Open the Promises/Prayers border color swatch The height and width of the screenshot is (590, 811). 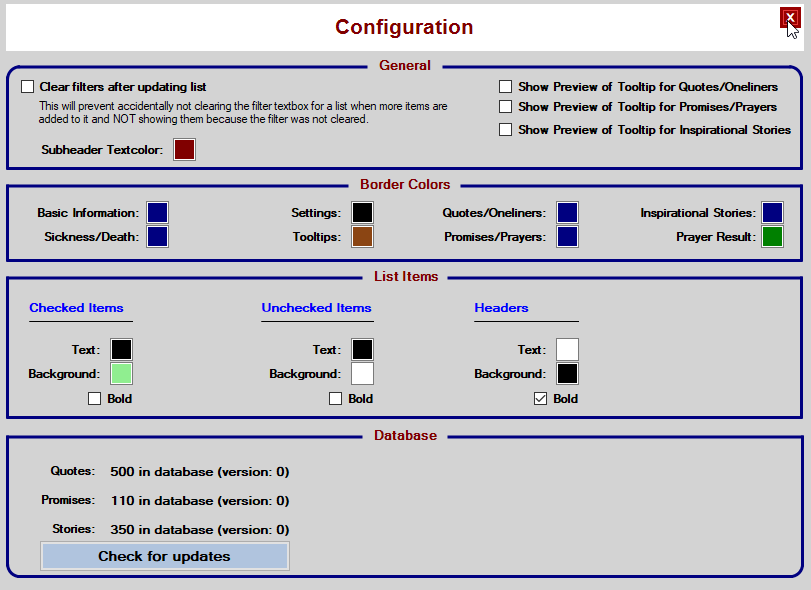click(x=568, y=237)
